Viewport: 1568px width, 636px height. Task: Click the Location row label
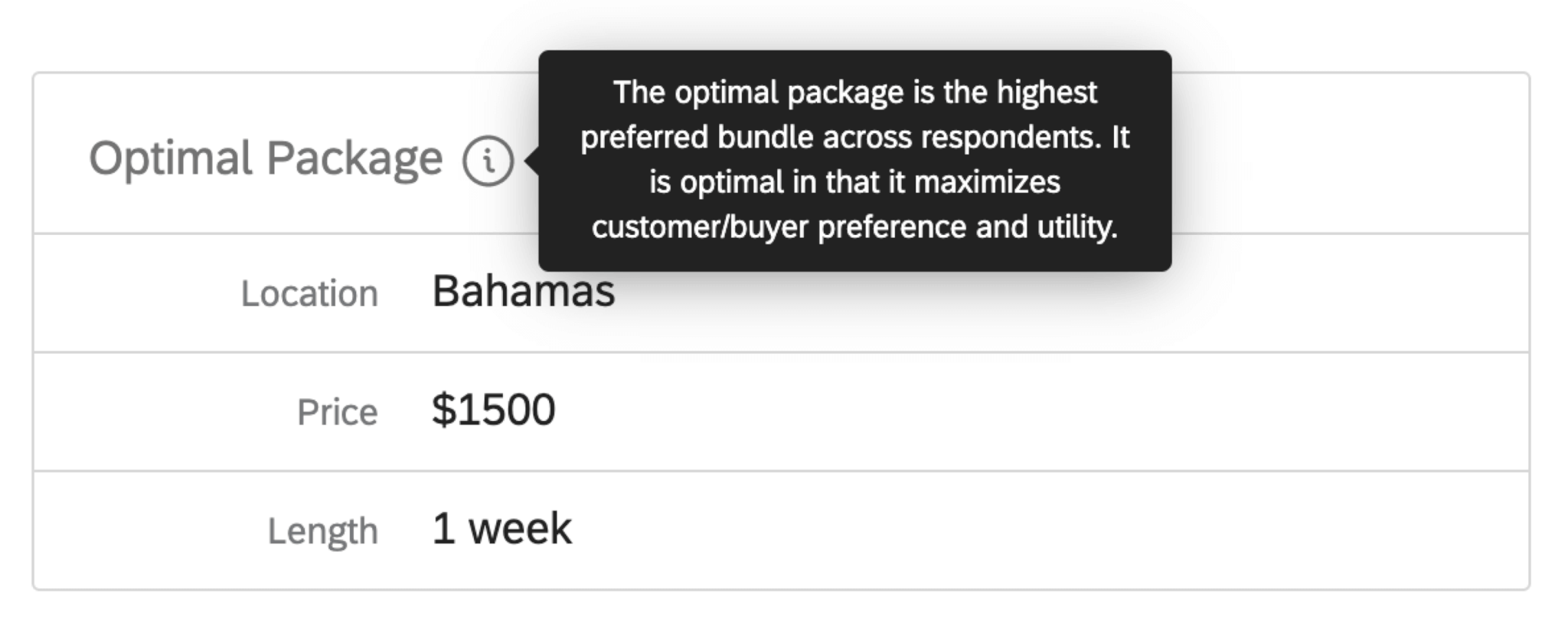click(x=309, y=293)
